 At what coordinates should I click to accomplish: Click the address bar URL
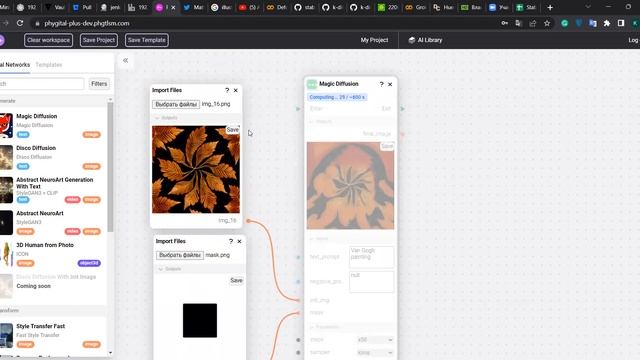pos(87,23)
